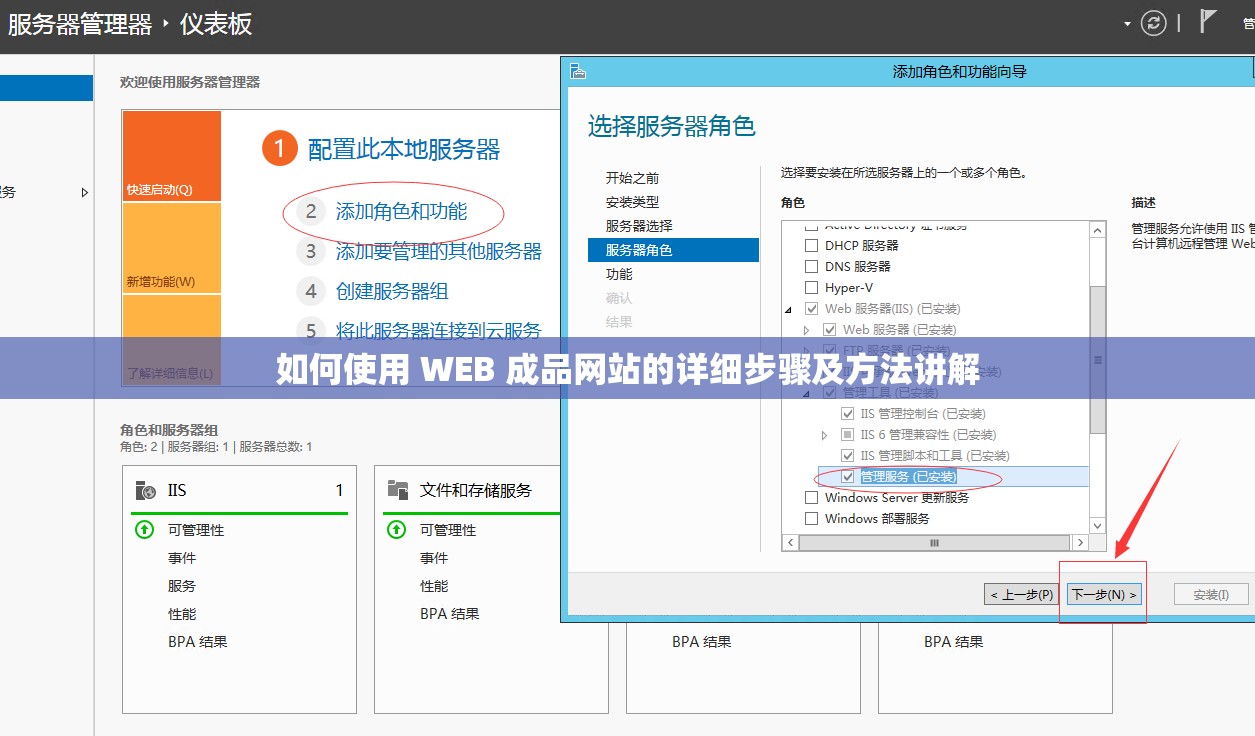Click 服务器管理器 in the breadcrumb title

(80, 24)
